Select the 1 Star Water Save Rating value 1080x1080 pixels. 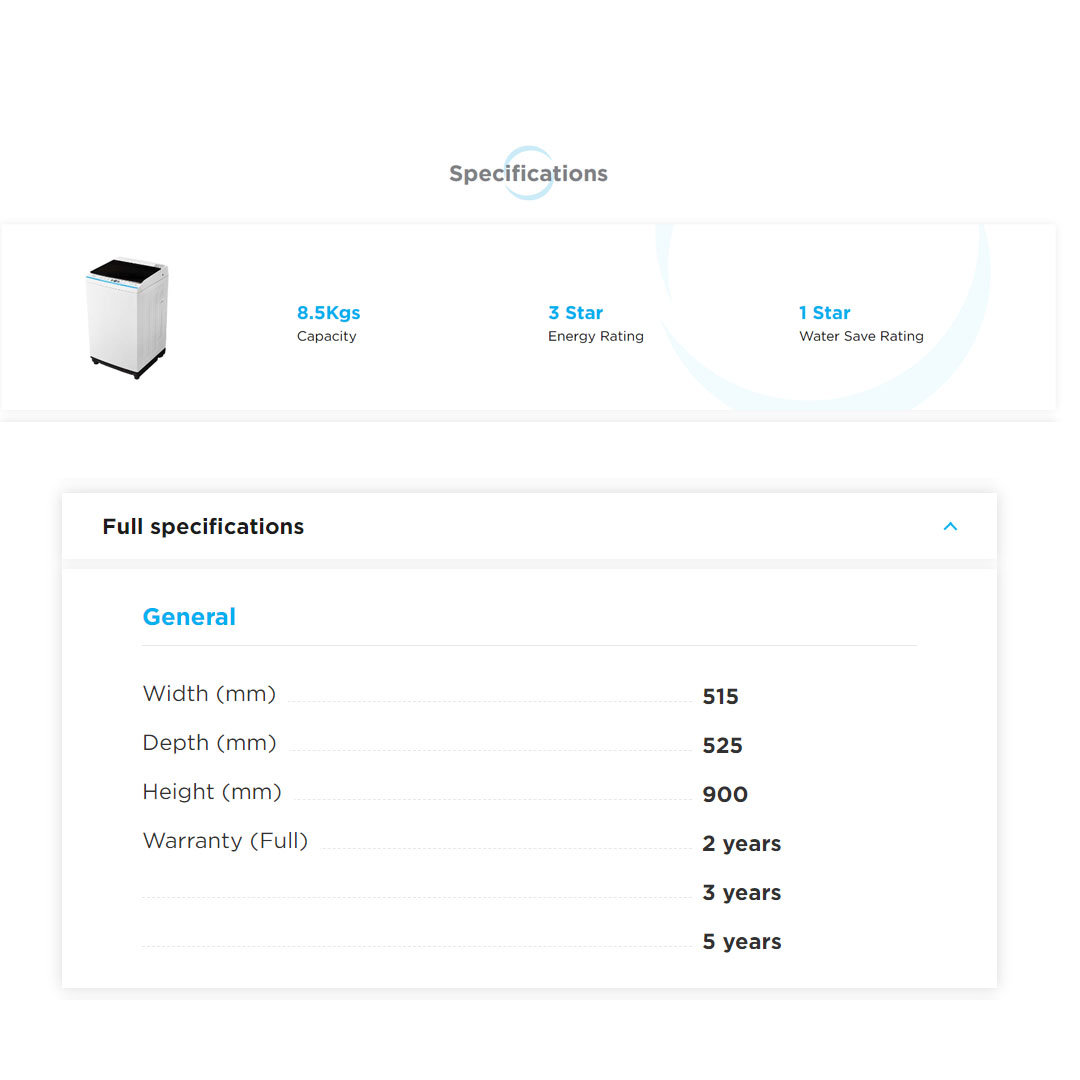point(824,312)
